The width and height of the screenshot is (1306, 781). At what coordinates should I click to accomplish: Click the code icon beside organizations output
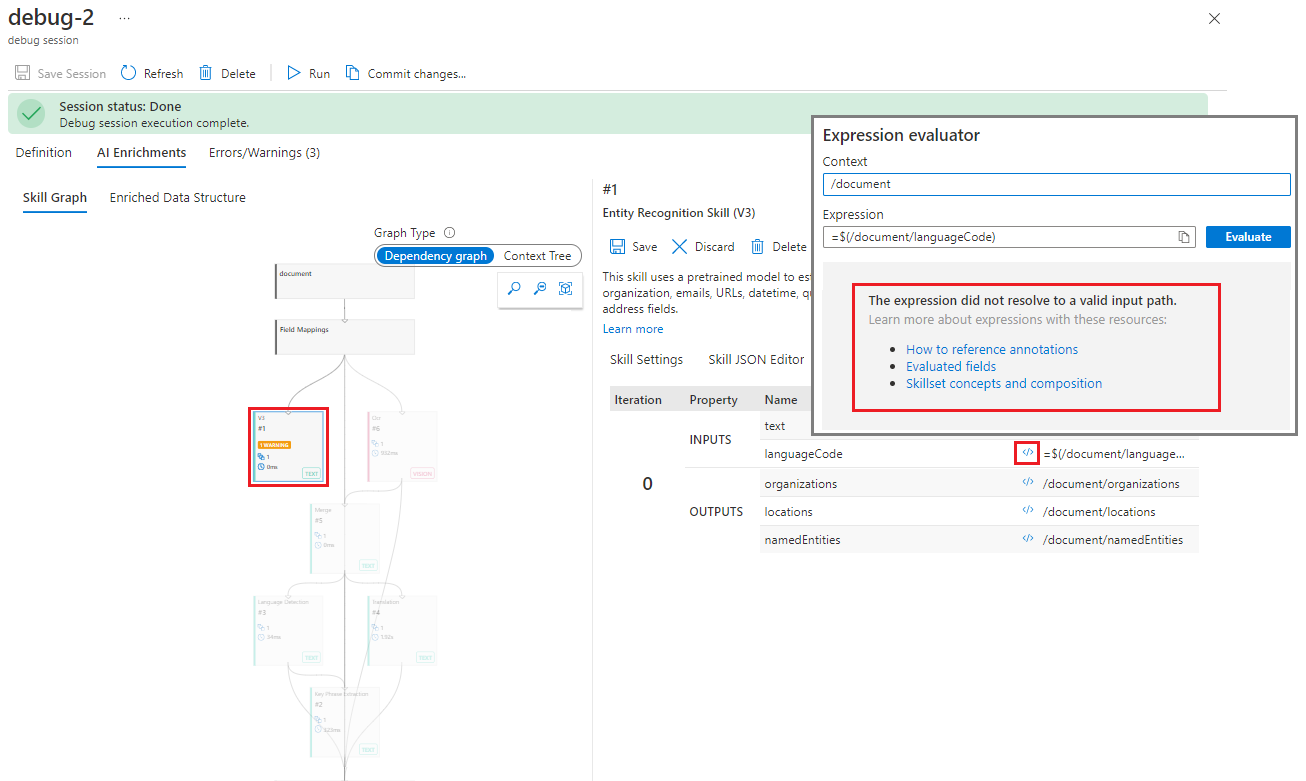click(1027, 483)
